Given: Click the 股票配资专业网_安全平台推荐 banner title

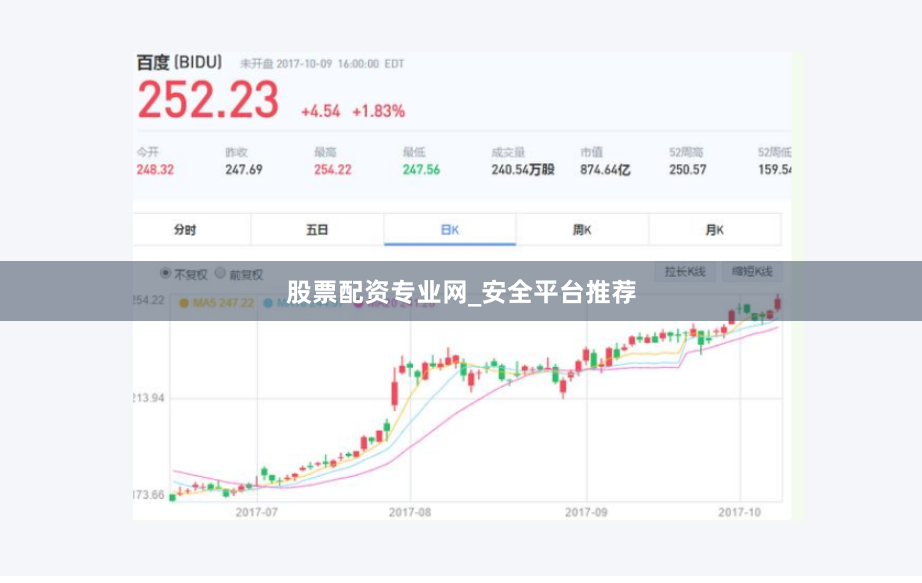Looking at the screenshot, I should pos(462,292).
